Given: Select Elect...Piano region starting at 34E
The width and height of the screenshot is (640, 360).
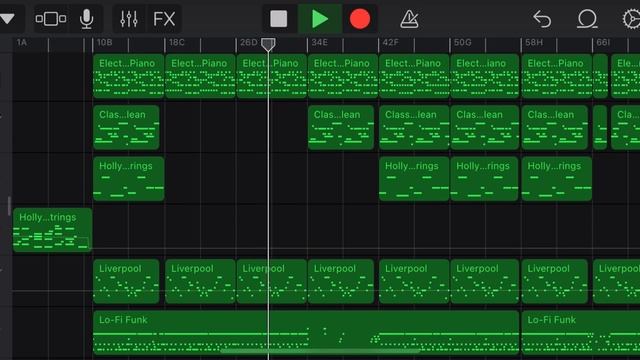Looking at the screenshot, I should (343, 76).
